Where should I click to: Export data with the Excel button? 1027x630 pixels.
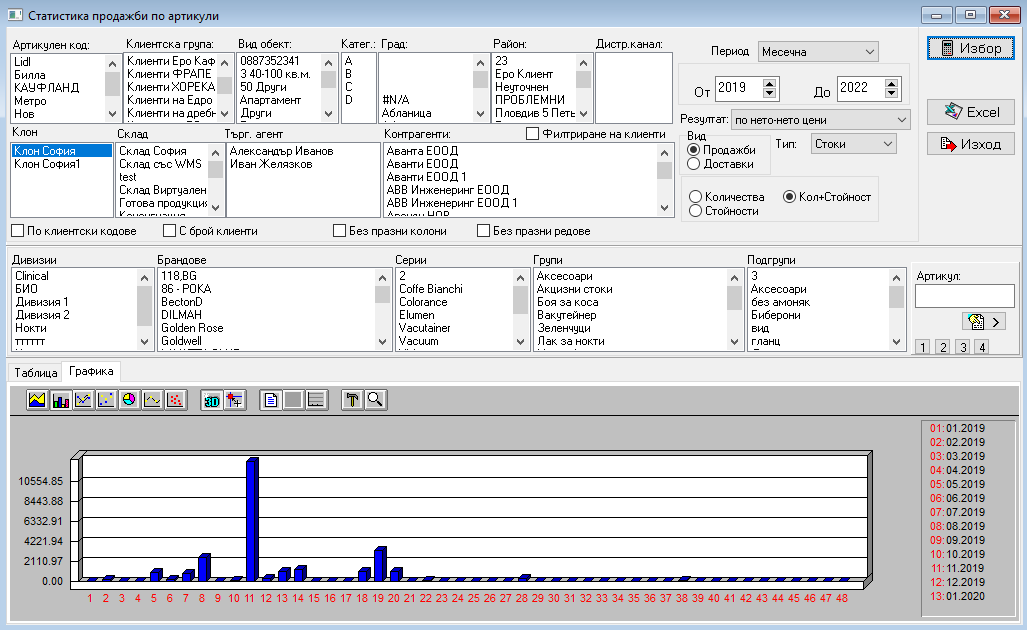(971, 112)
